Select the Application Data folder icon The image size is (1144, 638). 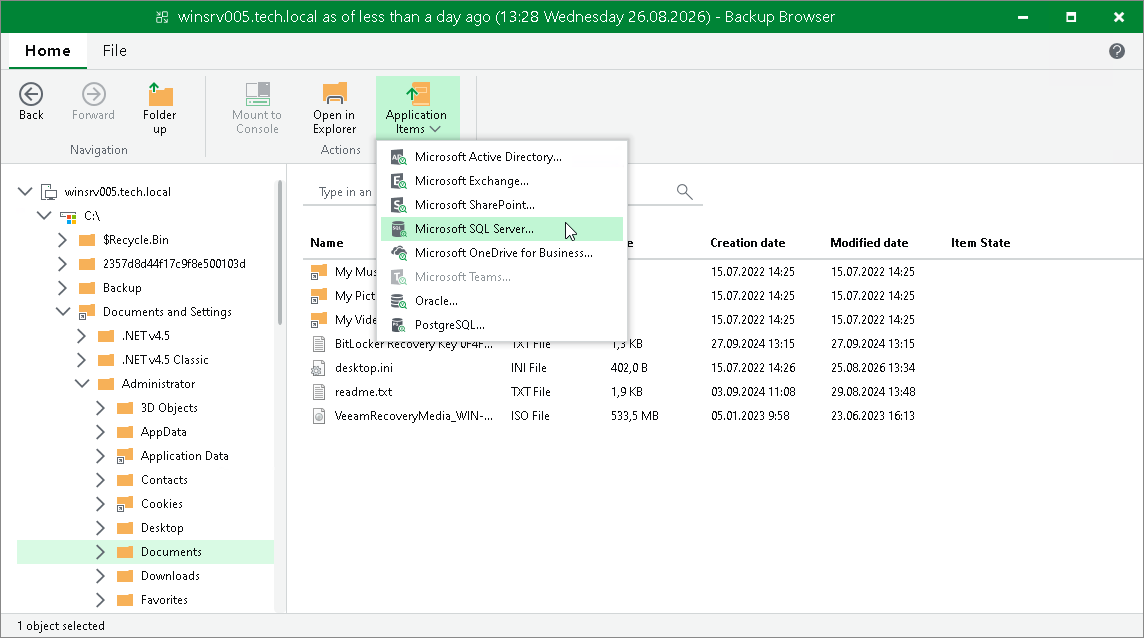(125, 456)
